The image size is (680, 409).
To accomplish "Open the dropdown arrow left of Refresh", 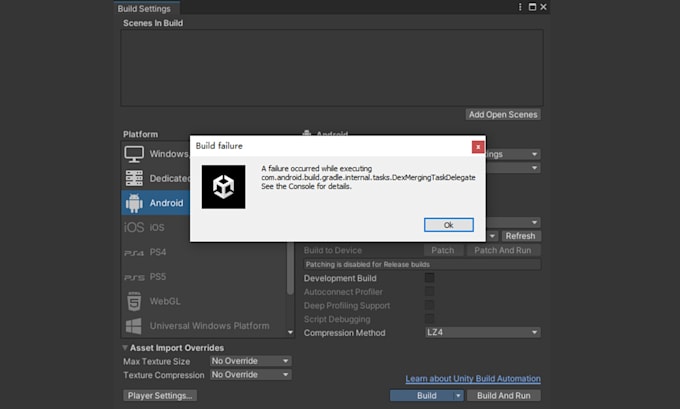I will click(x=492, y=236).
